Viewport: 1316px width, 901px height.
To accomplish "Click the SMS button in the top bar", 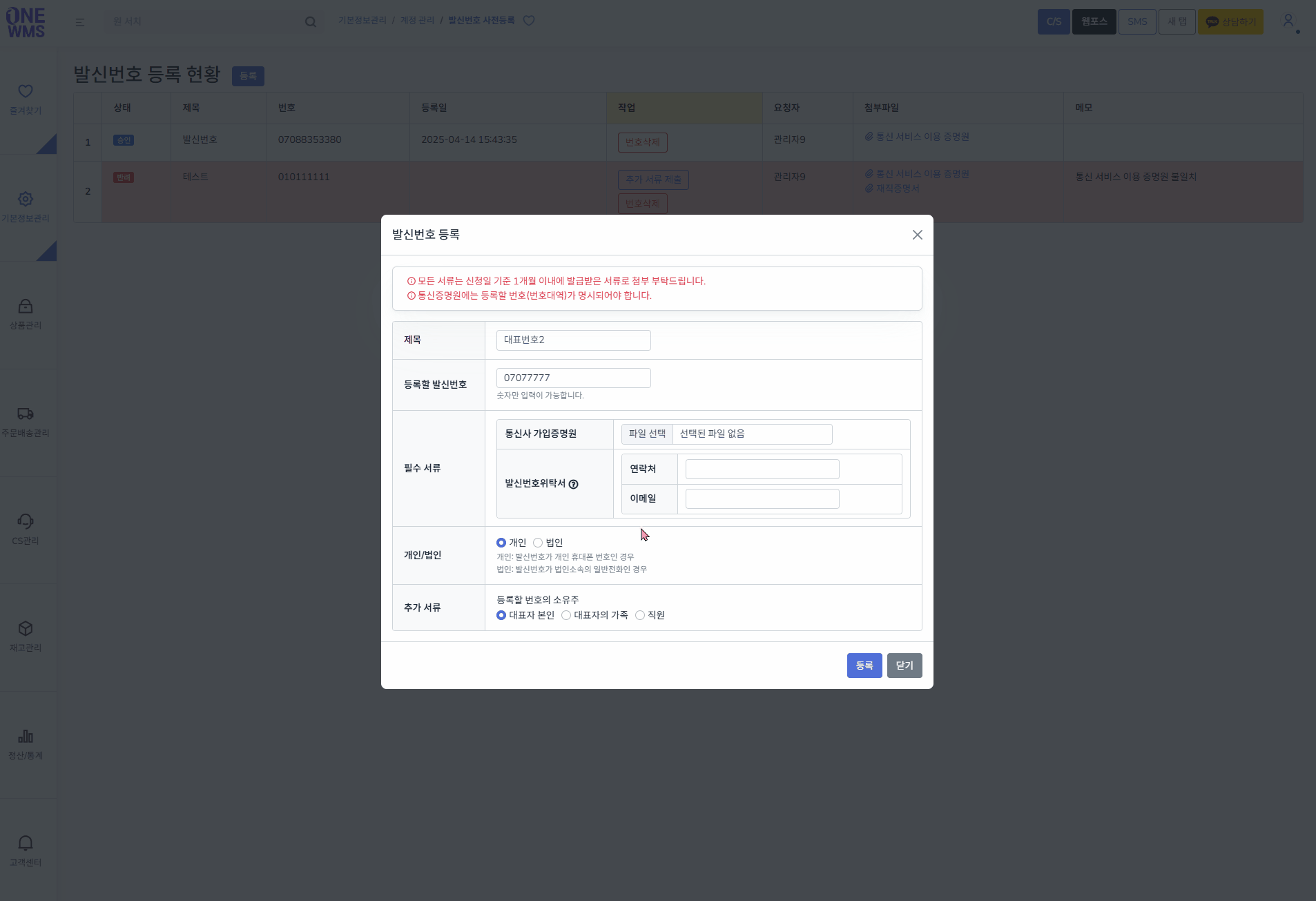I will coord(1137,21).
